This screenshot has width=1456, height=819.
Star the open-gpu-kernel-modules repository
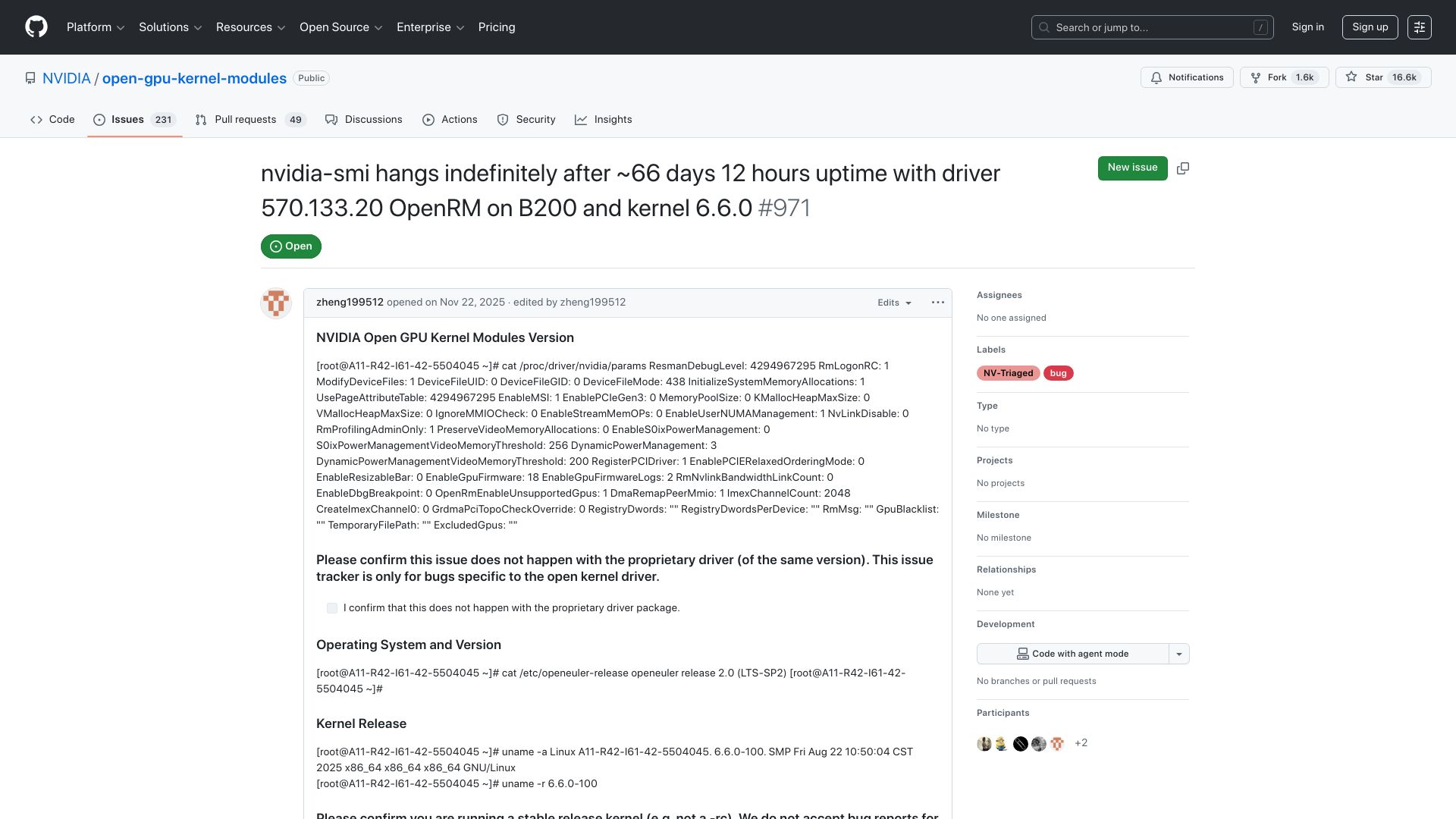click(x=1383, y=77)
